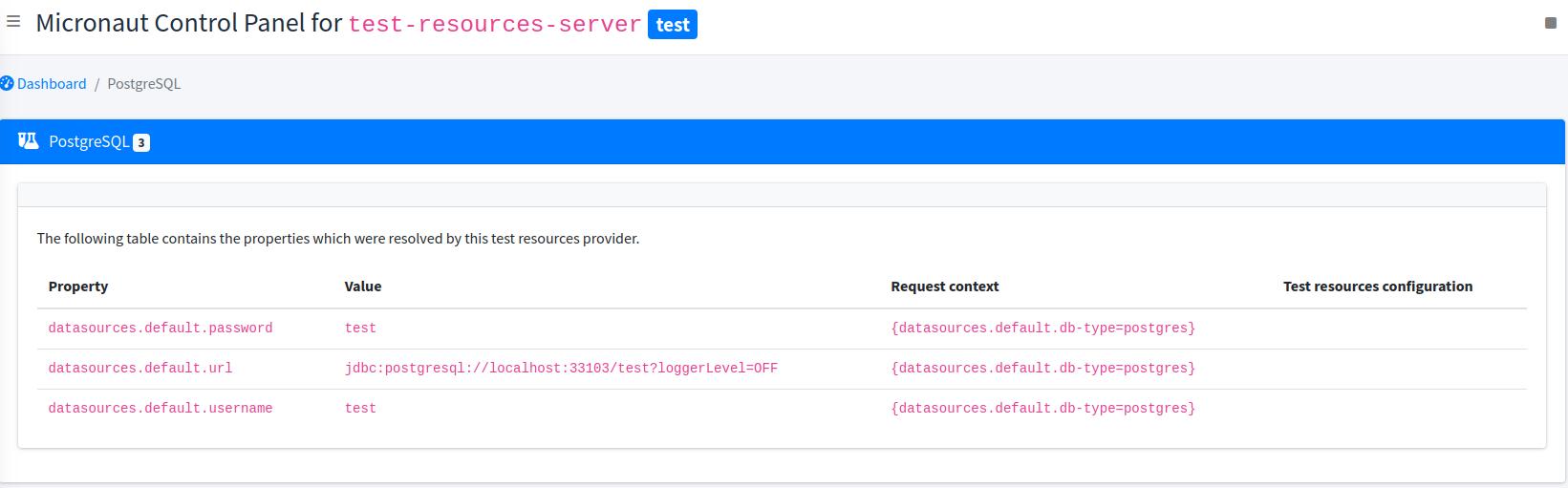The height and width of the screenshot is (488, 1568).
Task: Click the Value column header
Action: [x=363, y=286]
